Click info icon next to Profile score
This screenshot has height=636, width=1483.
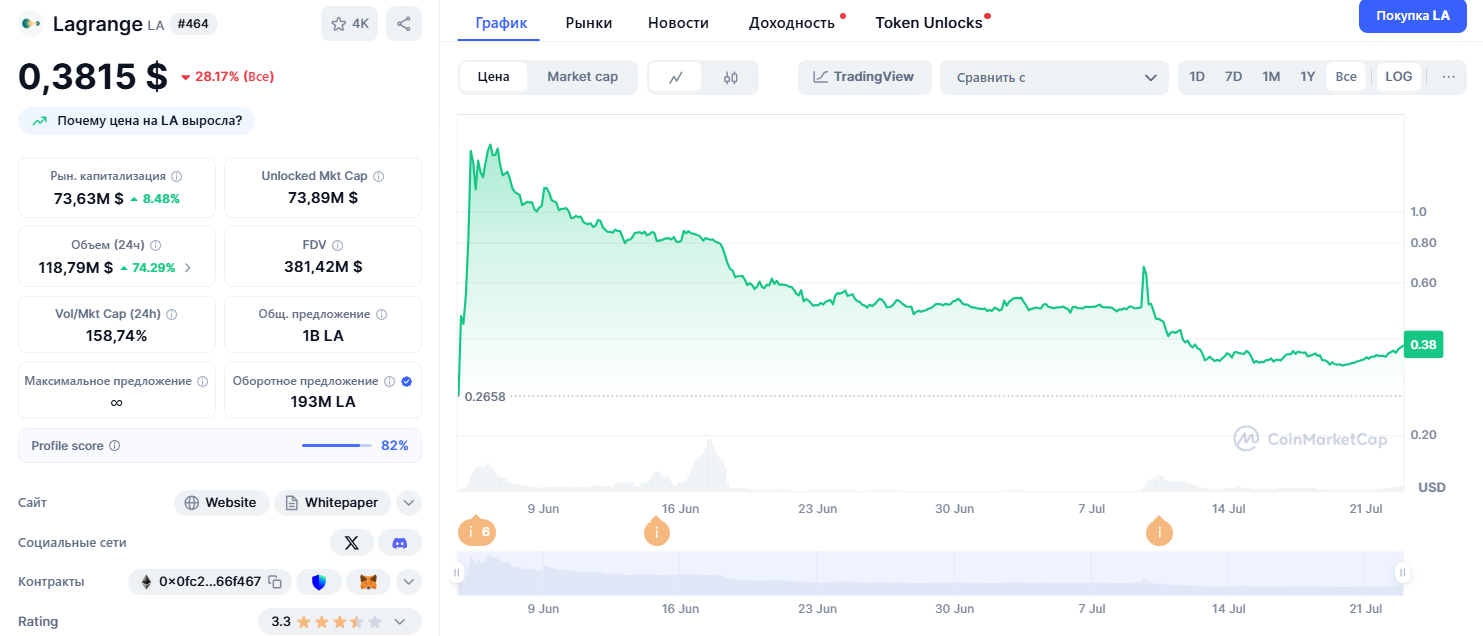coord(114,446)
